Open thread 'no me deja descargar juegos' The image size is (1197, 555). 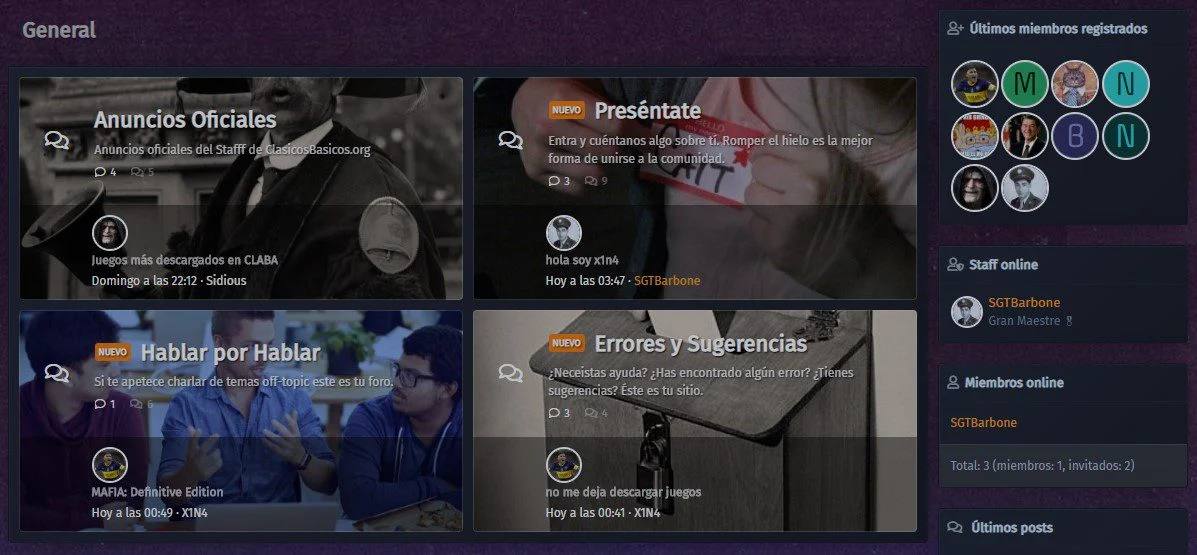[x=623, y=492]
